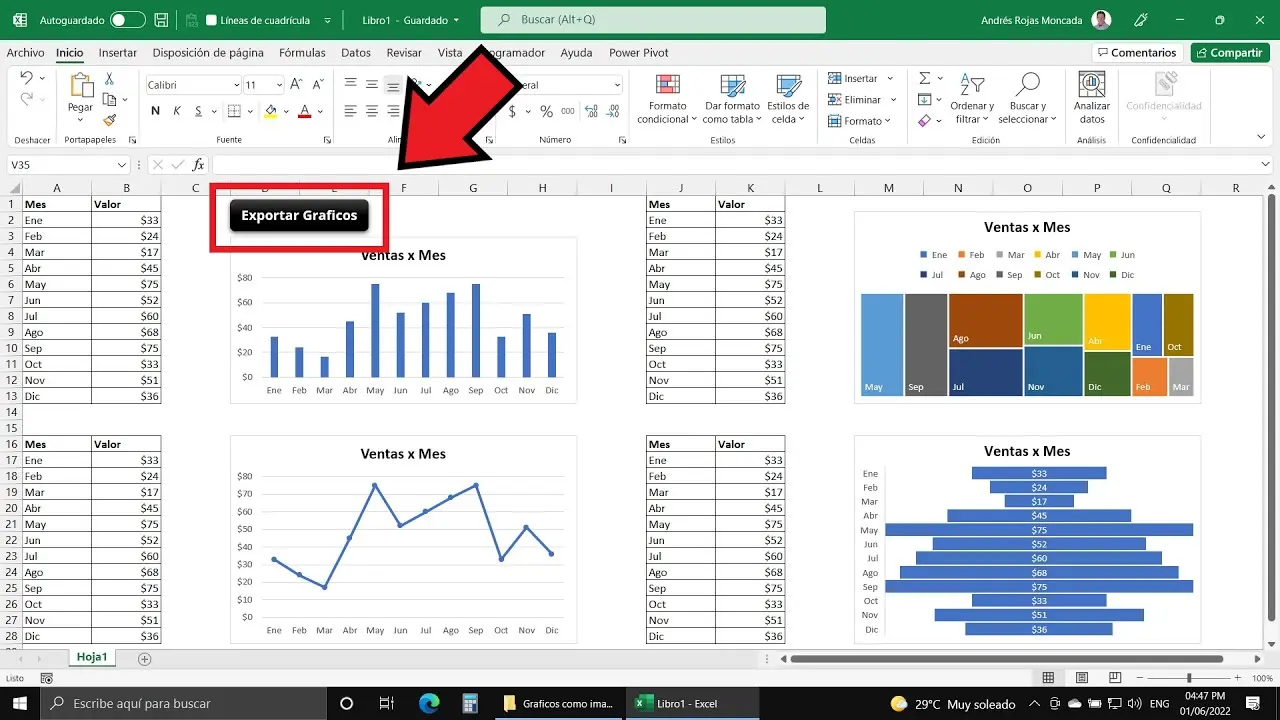
Task: Select the Format Painter brush icon
Action: click(x=110, y=120)
